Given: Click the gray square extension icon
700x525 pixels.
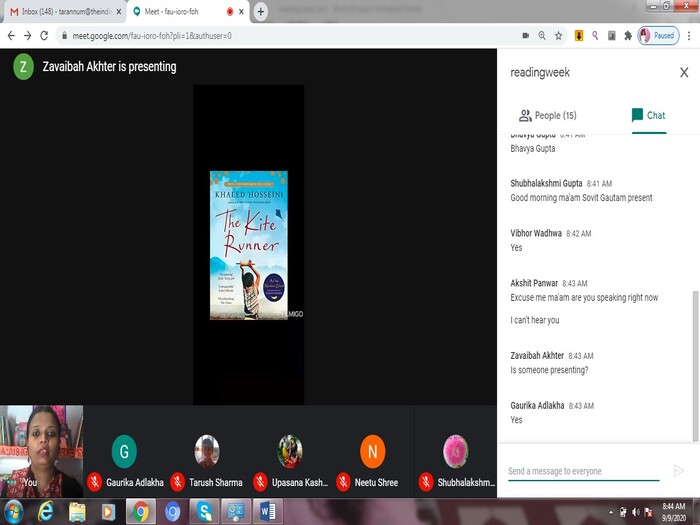Looking at the screenshot, I should [x=612, y=36].
